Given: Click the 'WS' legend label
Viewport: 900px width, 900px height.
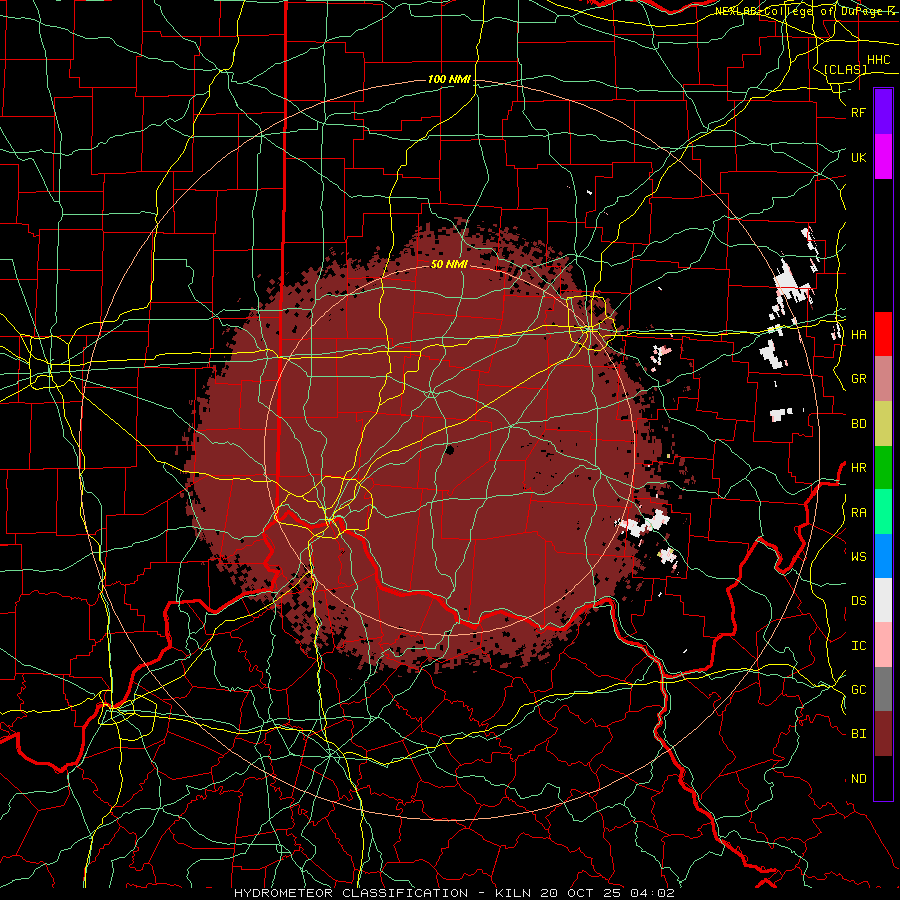Looking at the screenshot, I should (858, 556).
